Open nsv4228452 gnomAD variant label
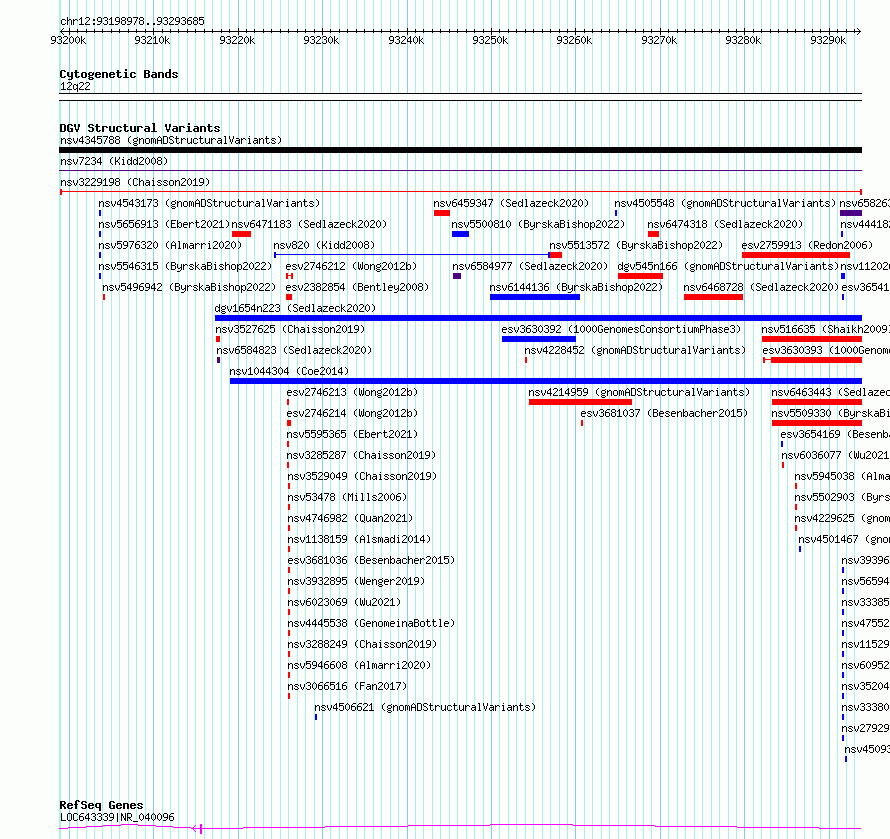The width and height of the screenshot is (890, 839). pos(635,350)
